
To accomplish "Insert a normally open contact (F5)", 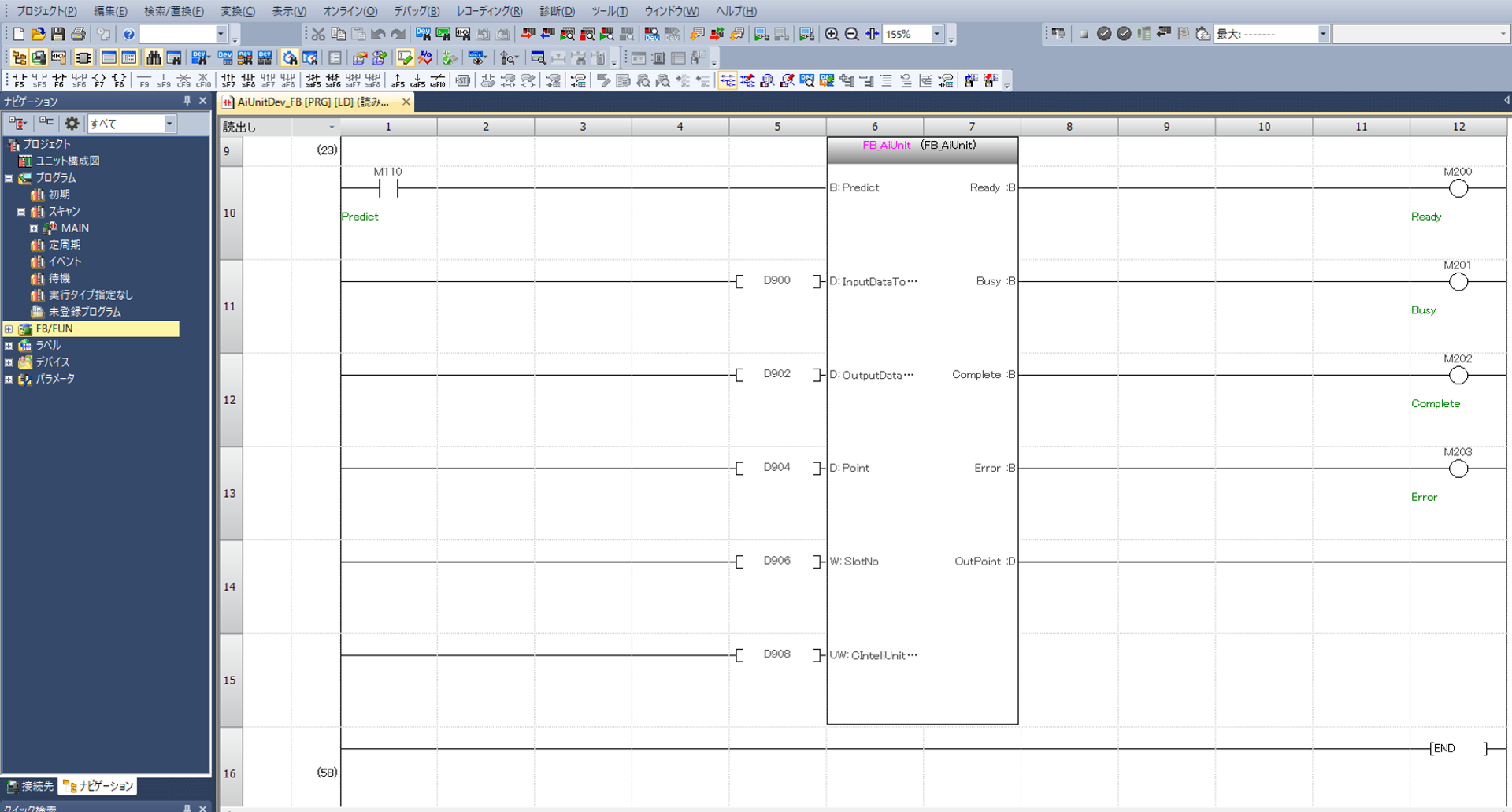I will pos(18,80).
